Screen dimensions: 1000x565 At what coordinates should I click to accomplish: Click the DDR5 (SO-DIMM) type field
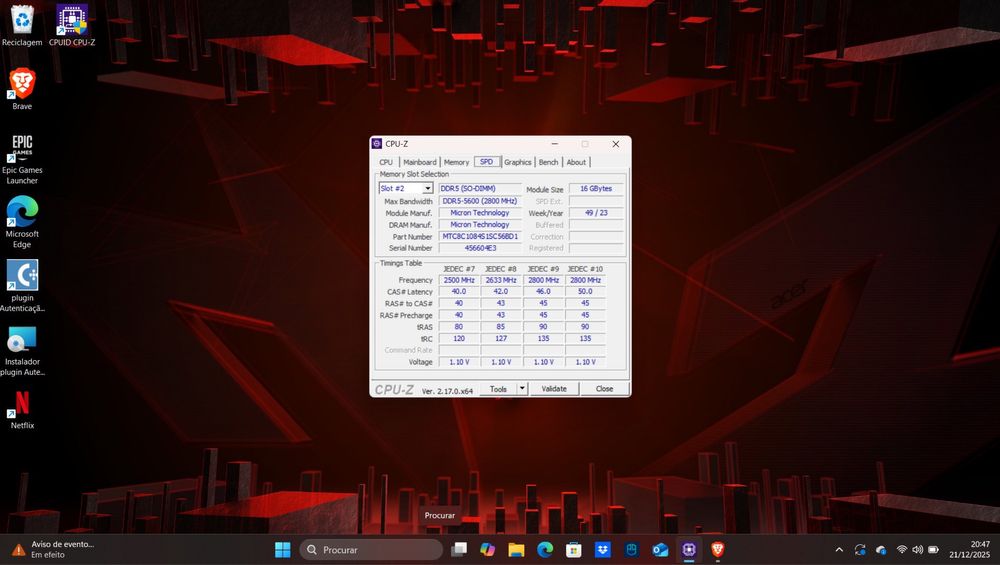coord(480,189)
